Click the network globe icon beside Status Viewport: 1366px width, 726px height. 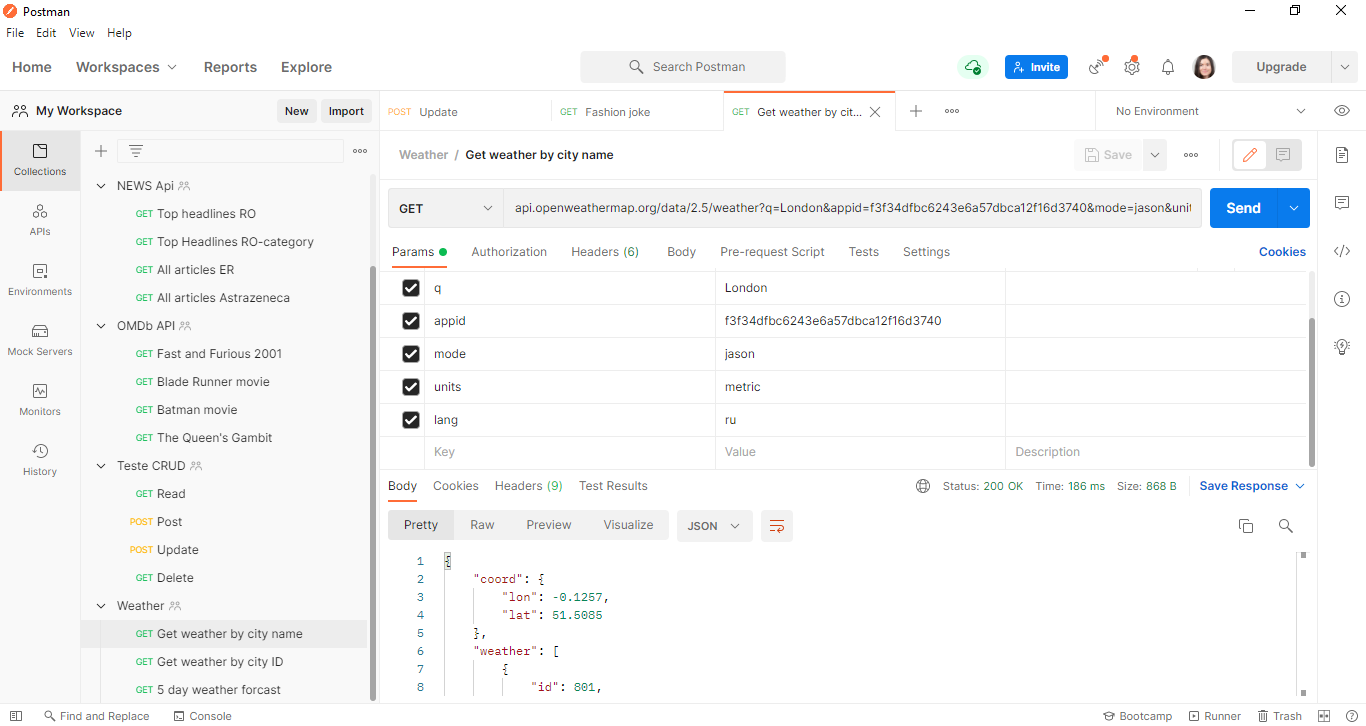click(923, 486)
